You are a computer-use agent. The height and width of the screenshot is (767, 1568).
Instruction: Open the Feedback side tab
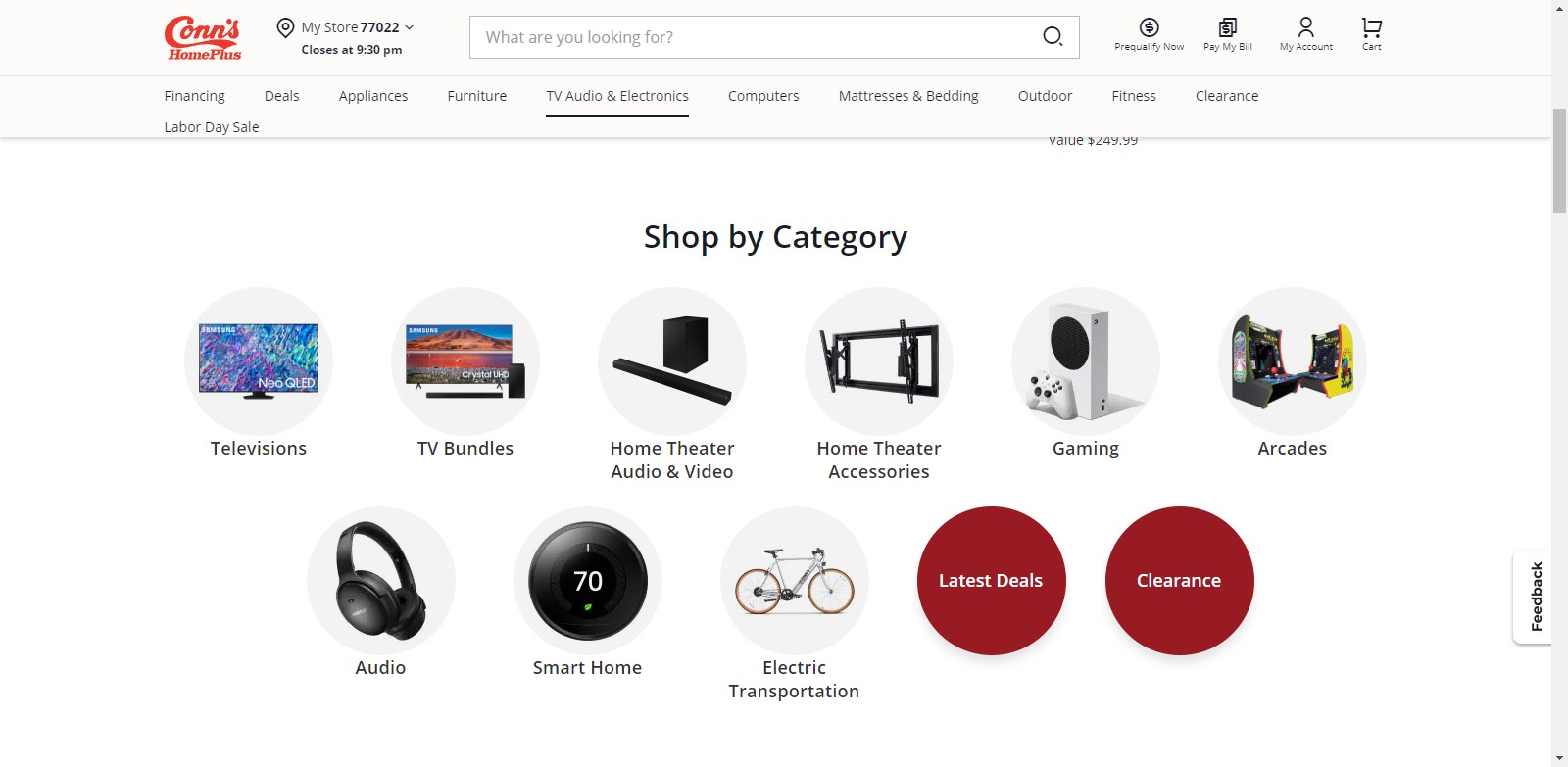point(1535,597)
